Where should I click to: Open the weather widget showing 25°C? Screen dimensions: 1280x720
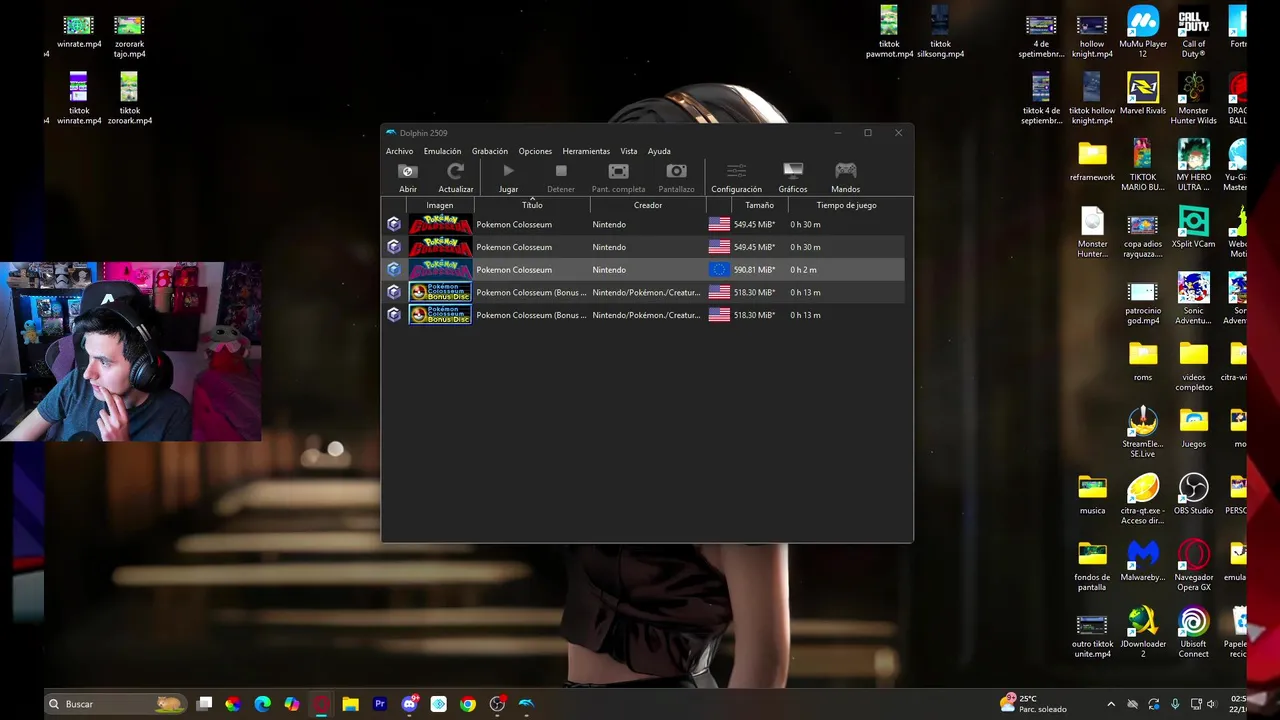[x=1033, y=704]
